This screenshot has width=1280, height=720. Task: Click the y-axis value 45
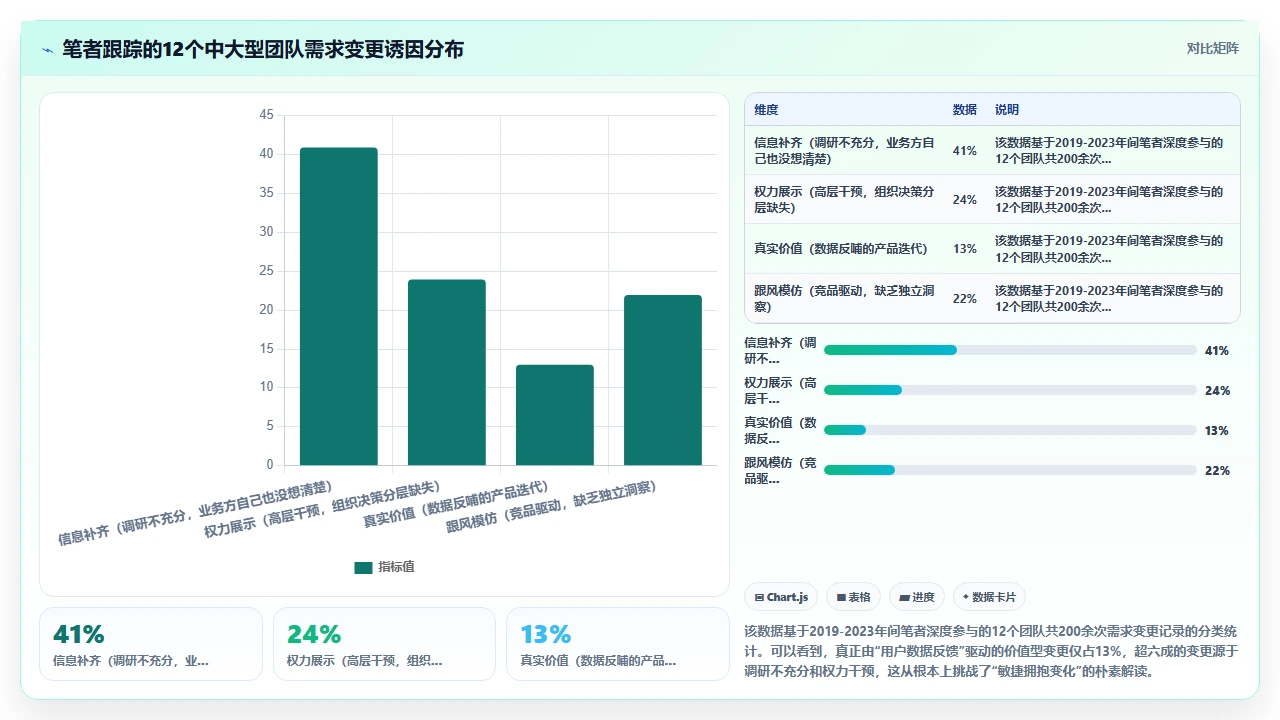266,115
